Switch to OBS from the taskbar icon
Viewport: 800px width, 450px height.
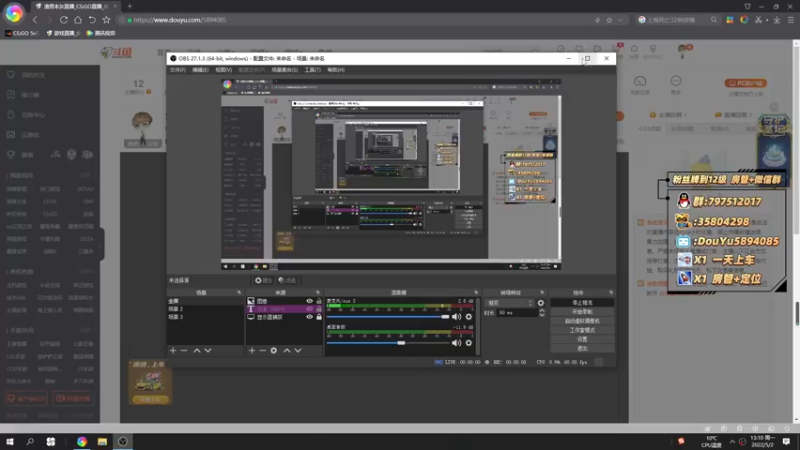pyautogui.click(x=123, y=441)
